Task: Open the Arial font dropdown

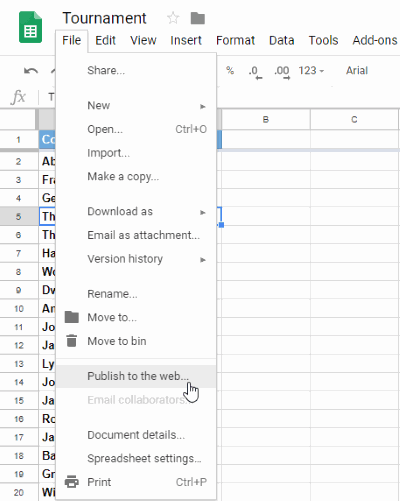Action: [x=357, y=70]
